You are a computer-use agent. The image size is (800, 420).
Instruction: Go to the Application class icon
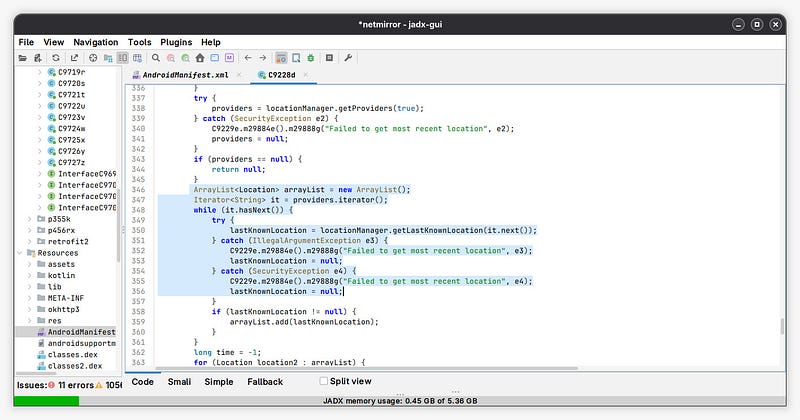[215, 58]
